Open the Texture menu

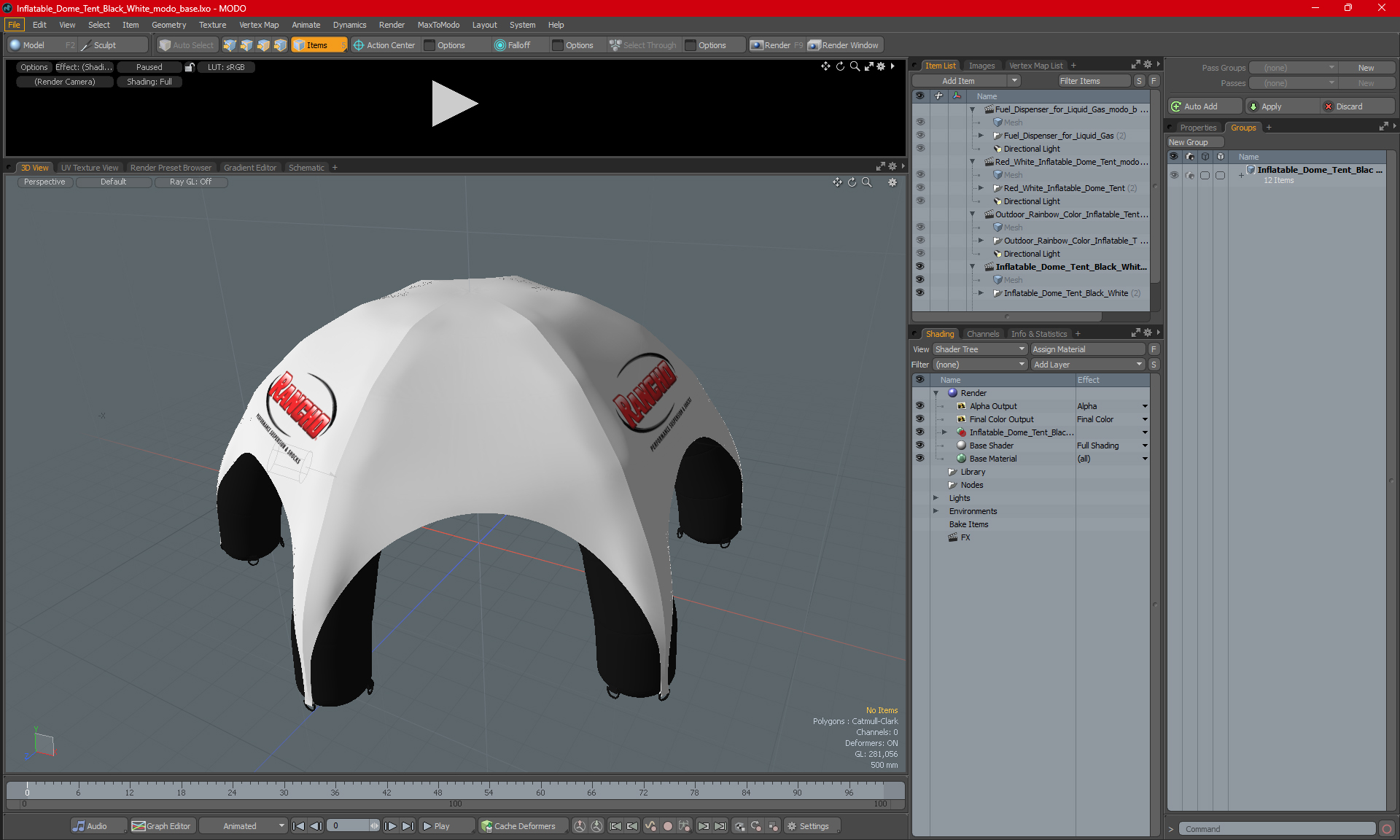click(x=212, y=25)
